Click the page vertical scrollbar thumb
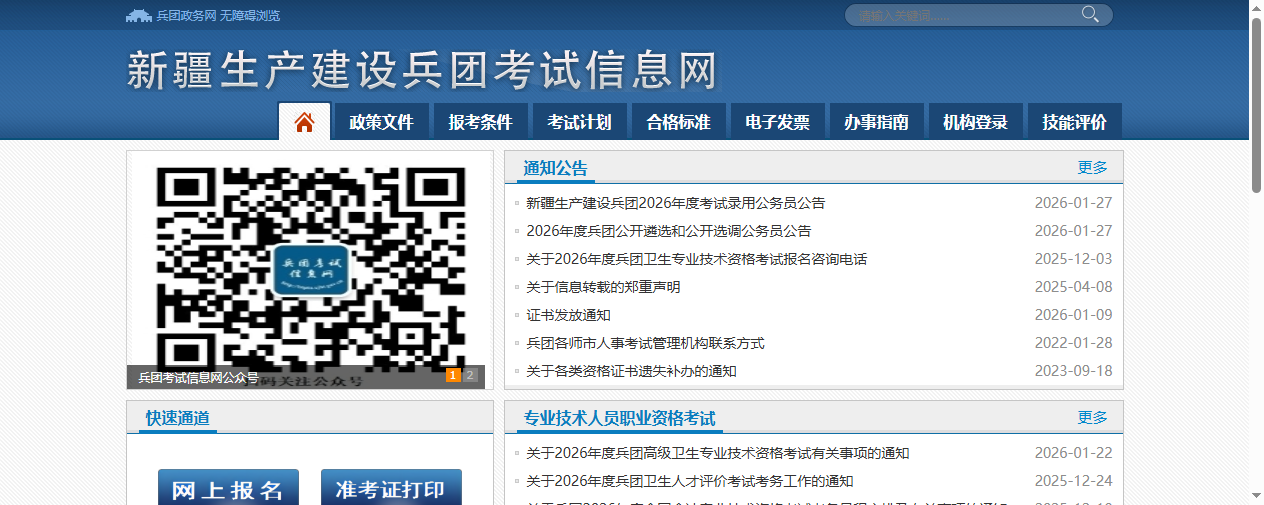Screen dimensions: 1264x505 [x=1256, y=100]
